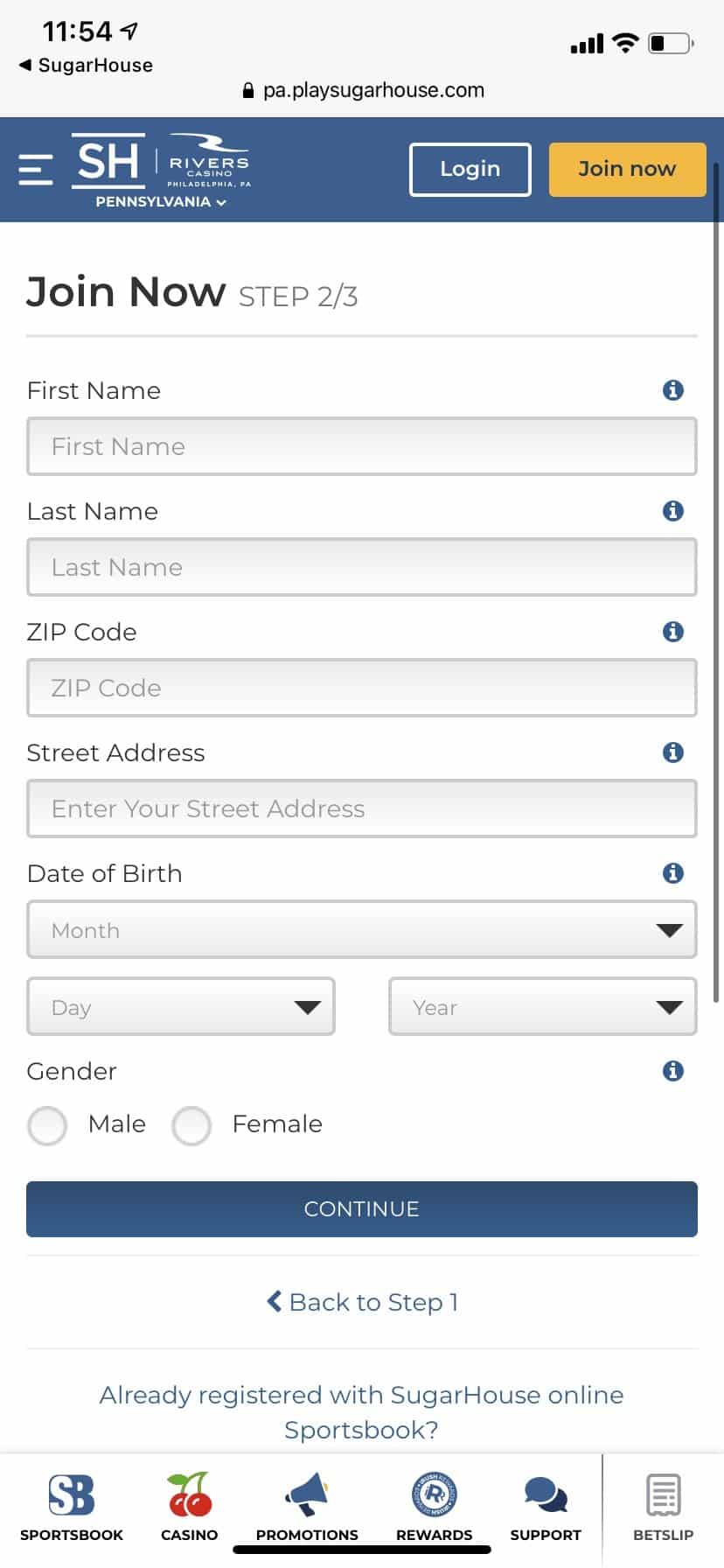This screenshot has height=1568, width=724.
Task: Open the Day dropdown
Action: (181, 1007)
